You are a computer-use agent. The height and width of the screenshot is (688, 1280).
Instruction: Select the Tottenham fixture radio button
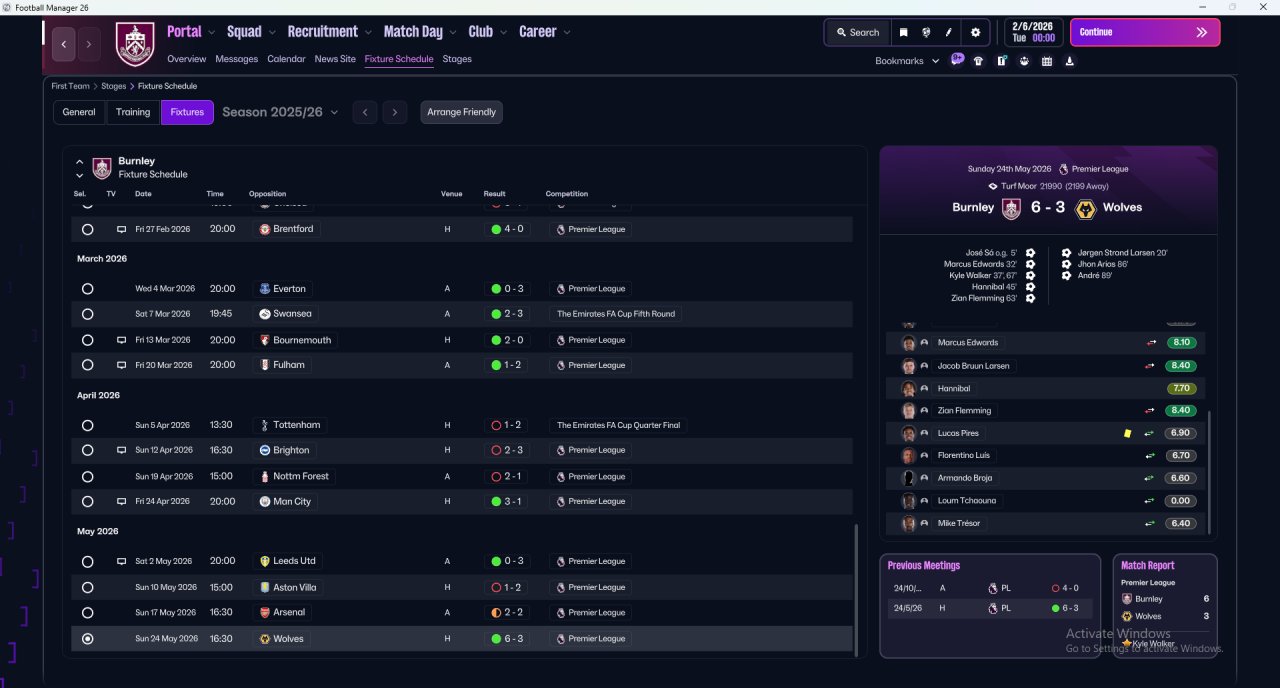(88, 425)
